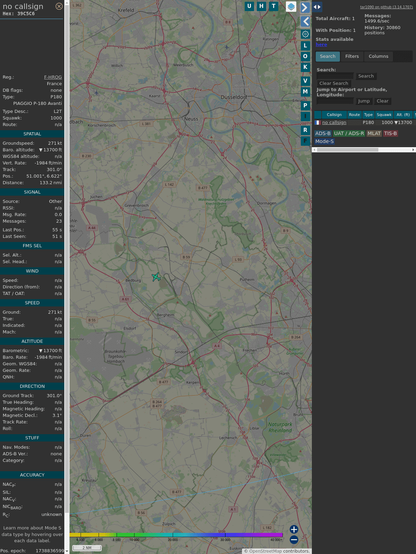Screen dimensions: 416x554
Task: Click the Clear Search button
Action: coord(334,83)
